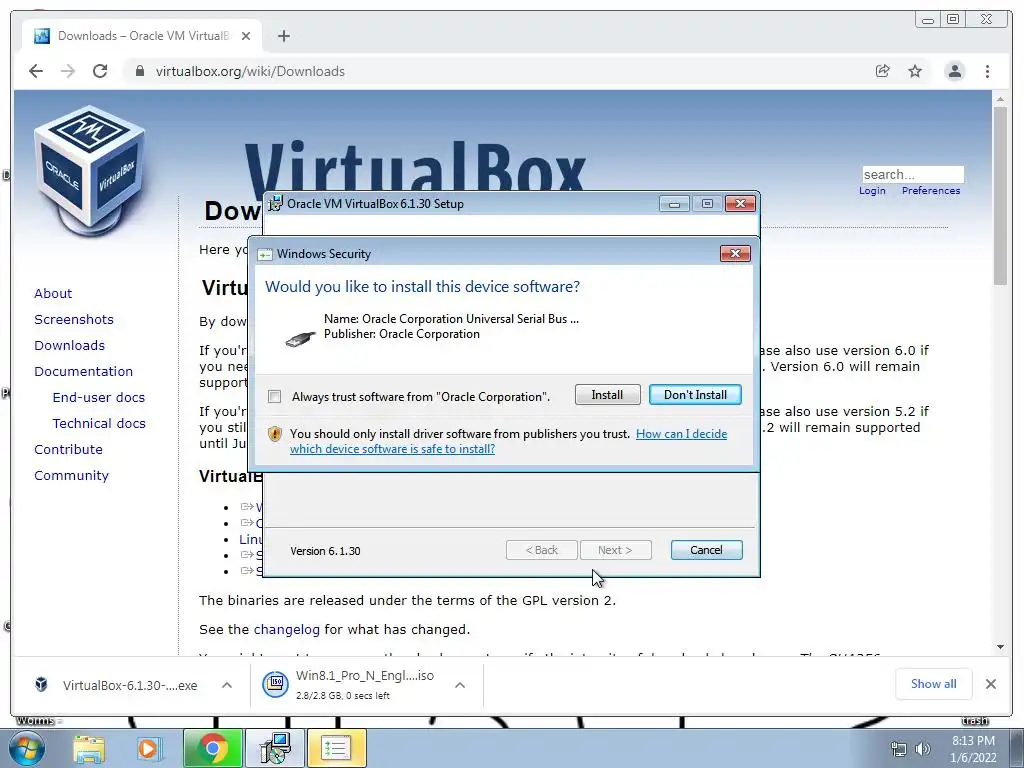1024x768 pixels.
Task: Click the Don't Install button
Action: 695,394
